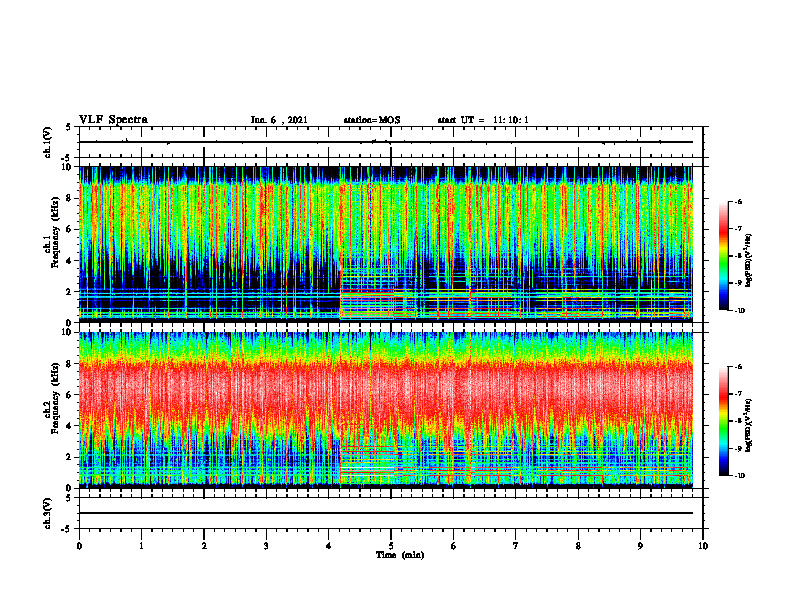Click the ch.3 voltage waveform trace
Image resolution: width=792 pixels, height=612 pixels.
[x=386, y=513]
